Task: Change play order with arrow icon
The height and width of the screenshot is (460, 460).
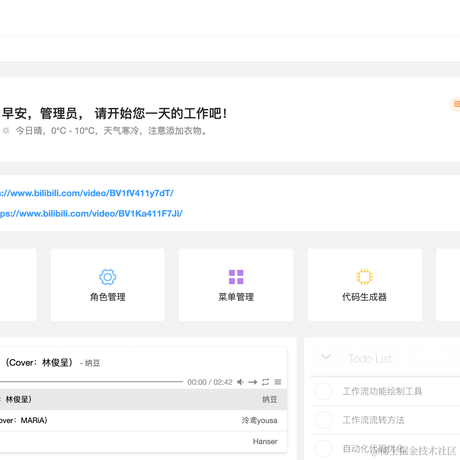Action: pos(253,382)
